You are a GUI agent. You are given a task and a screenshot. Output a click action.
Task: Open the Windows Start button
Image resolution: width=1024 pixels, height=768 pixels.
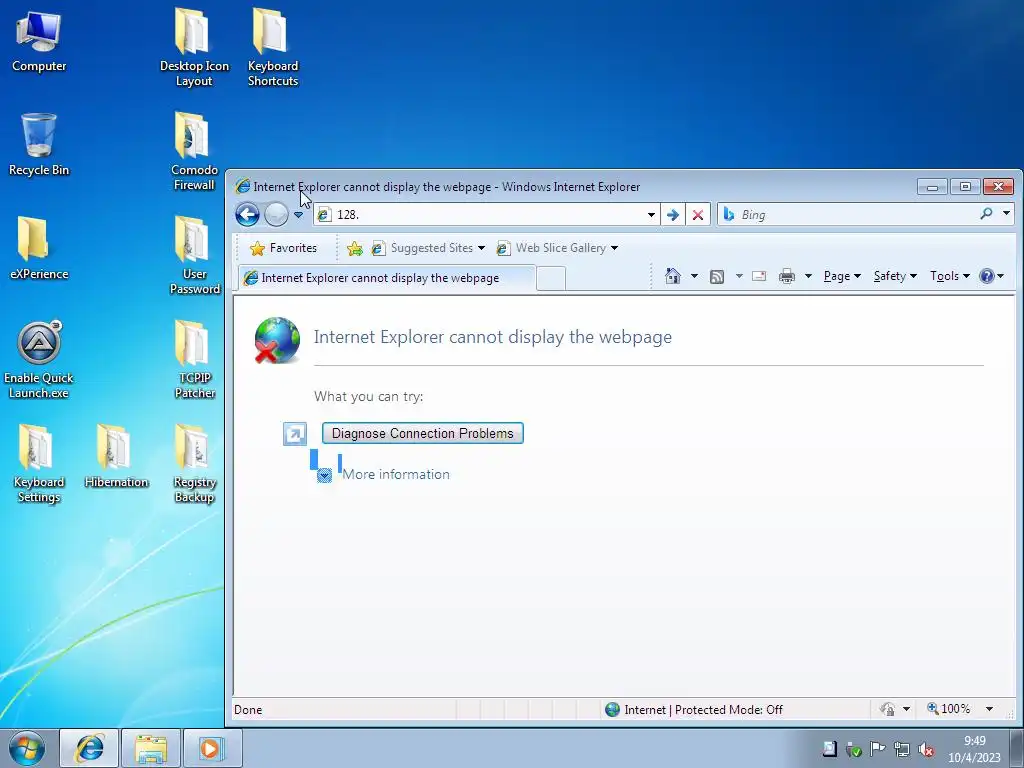point(27,748)
